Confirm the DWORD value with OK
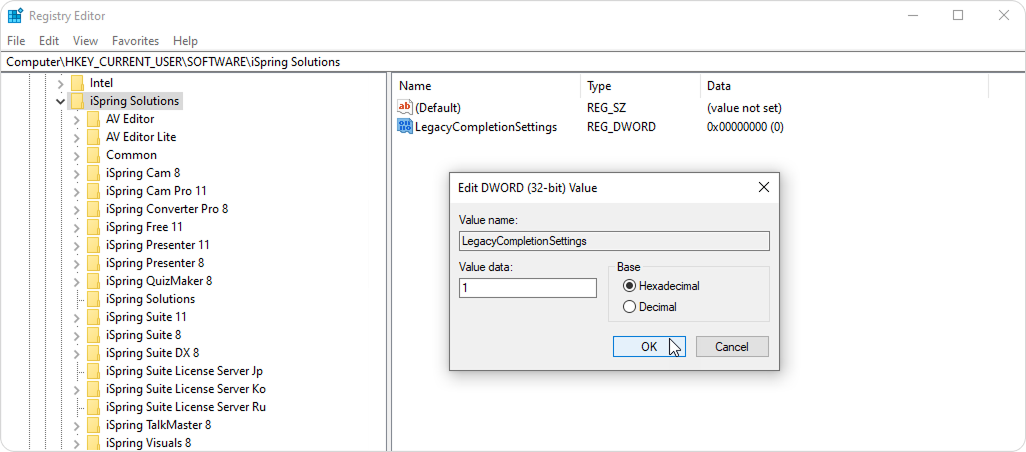 pyautogui.click(x=649, y=347)
